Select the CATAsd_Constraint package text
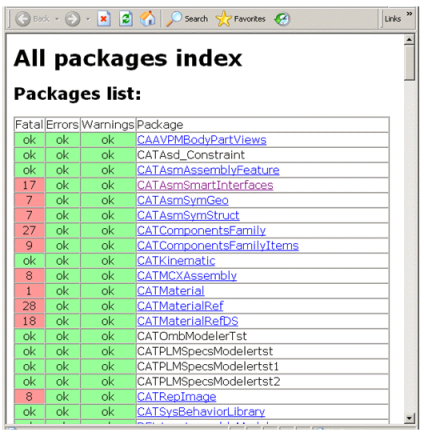 coord(191,155)
